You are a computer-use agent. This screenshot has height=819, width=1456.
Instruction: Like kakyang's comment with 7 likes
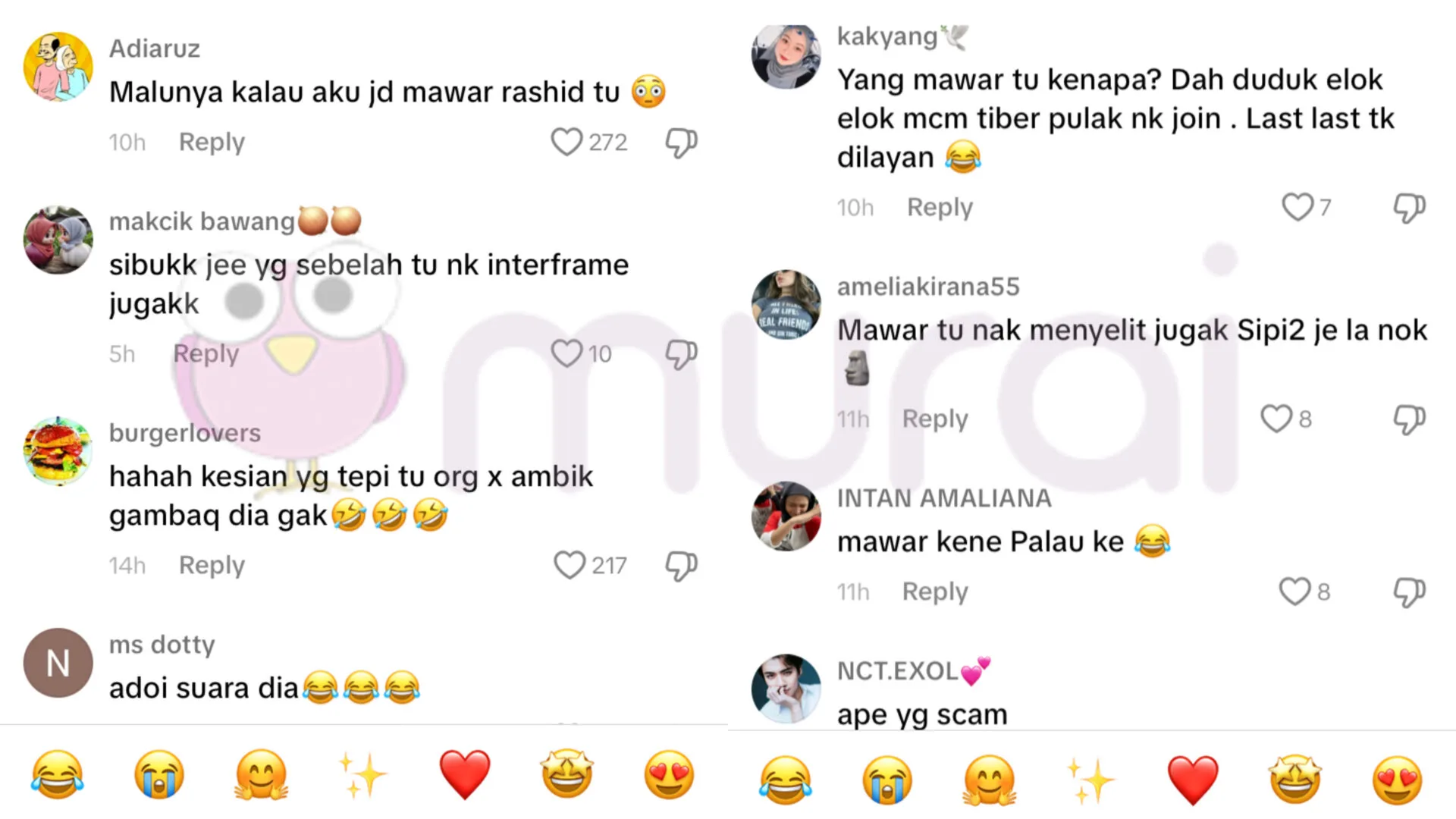click(1298, 206)
